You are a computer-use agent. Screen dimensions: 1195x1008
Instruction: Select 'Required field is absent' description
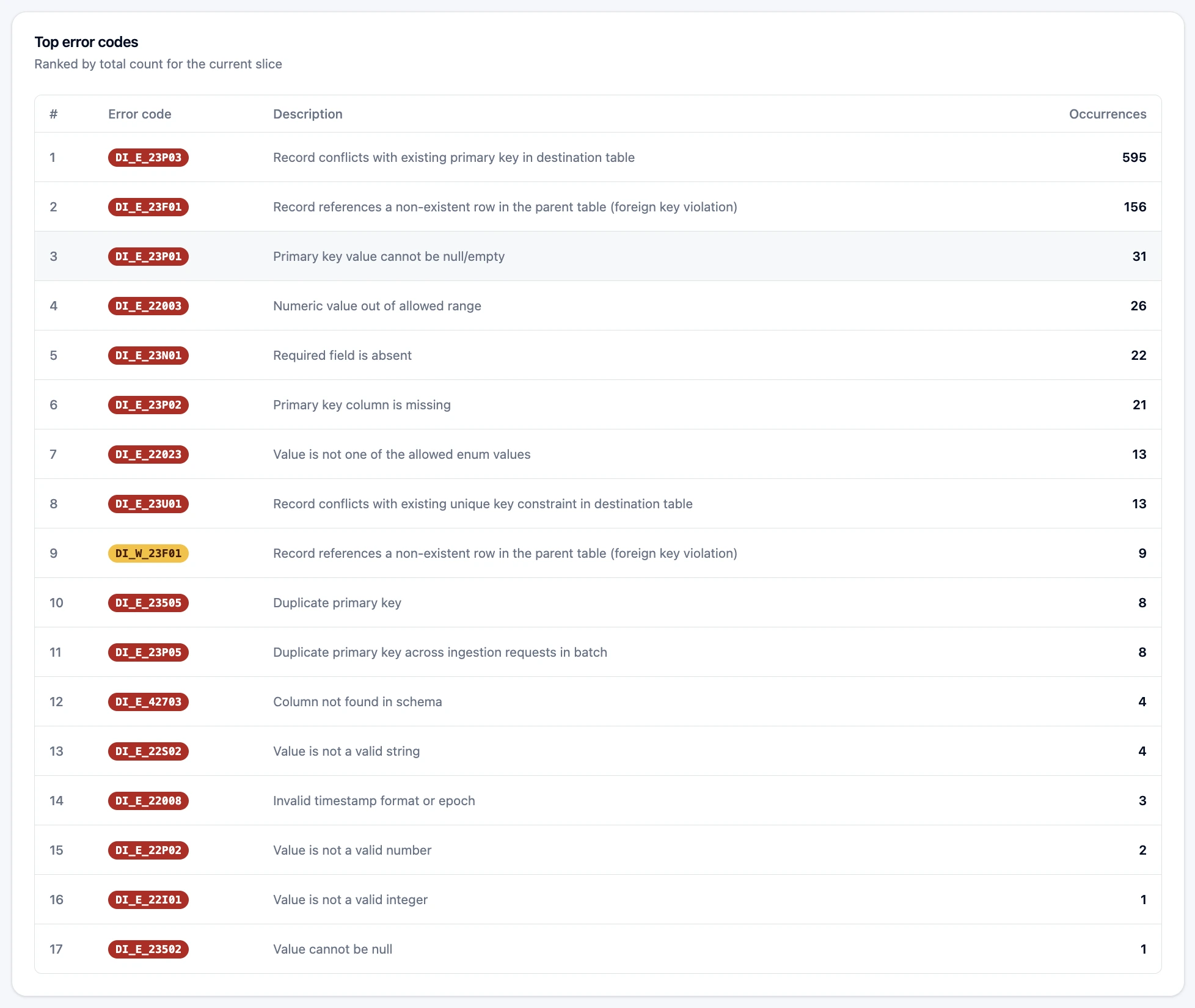pos(342,356)
